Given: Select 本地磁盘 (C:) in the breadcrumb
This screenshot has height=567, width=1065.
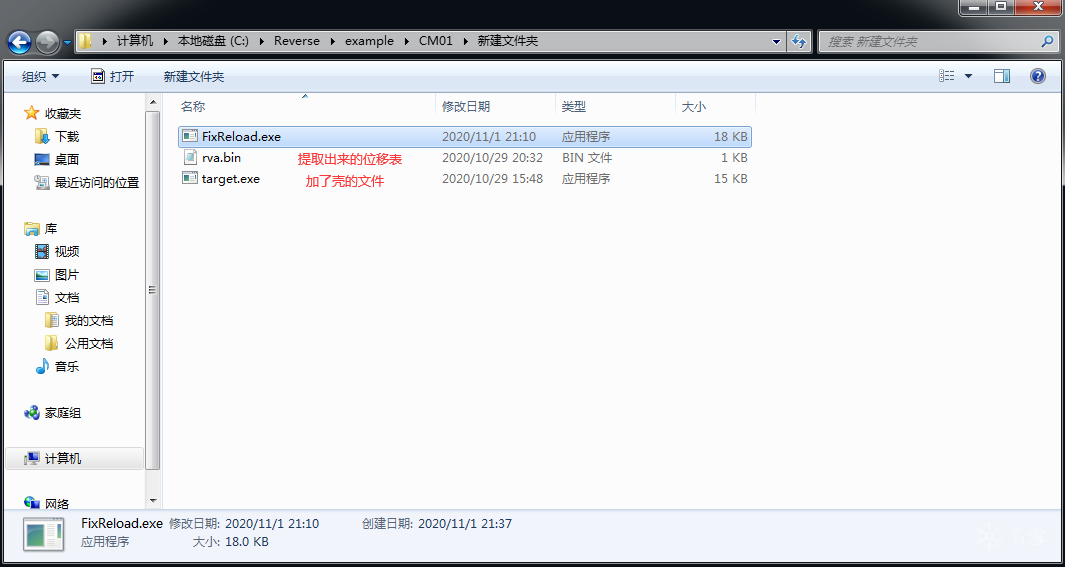Looking at the screenshot, I should (x=213, y=41).
